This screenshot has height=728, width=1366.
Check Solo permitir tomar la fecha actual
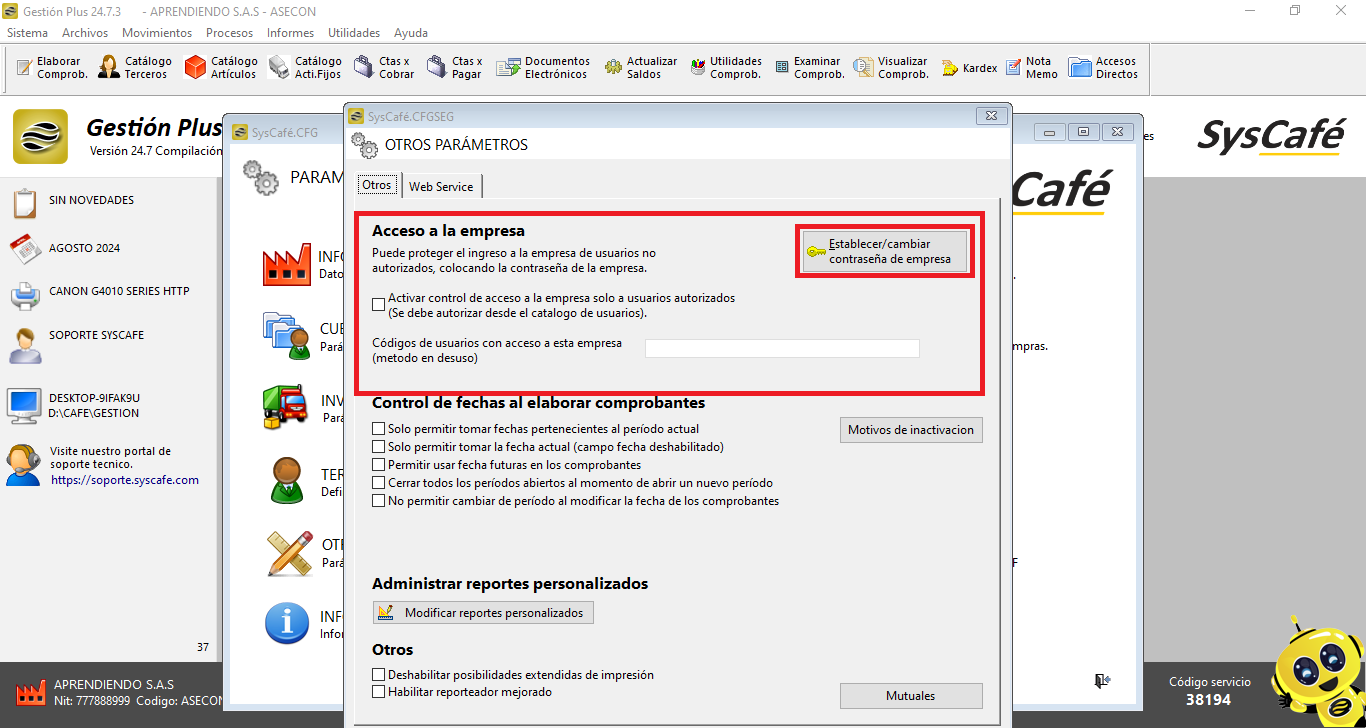(378, 447)
